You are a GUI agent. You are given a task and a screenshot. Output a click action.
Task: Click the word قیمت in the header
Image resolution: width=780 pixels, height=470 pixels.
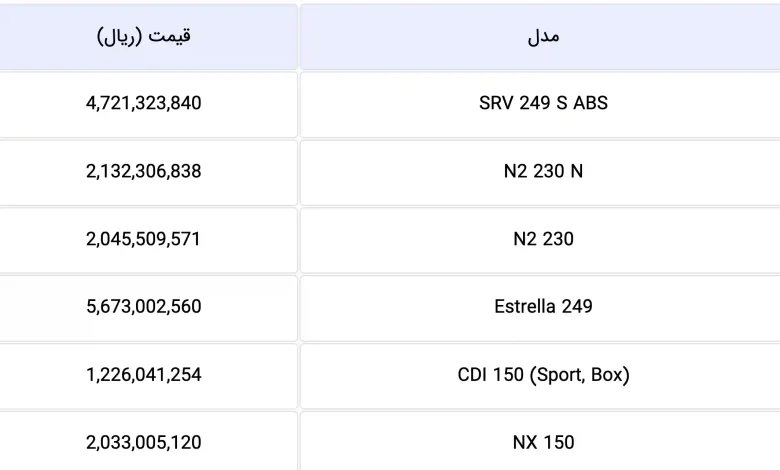(169, 36)
